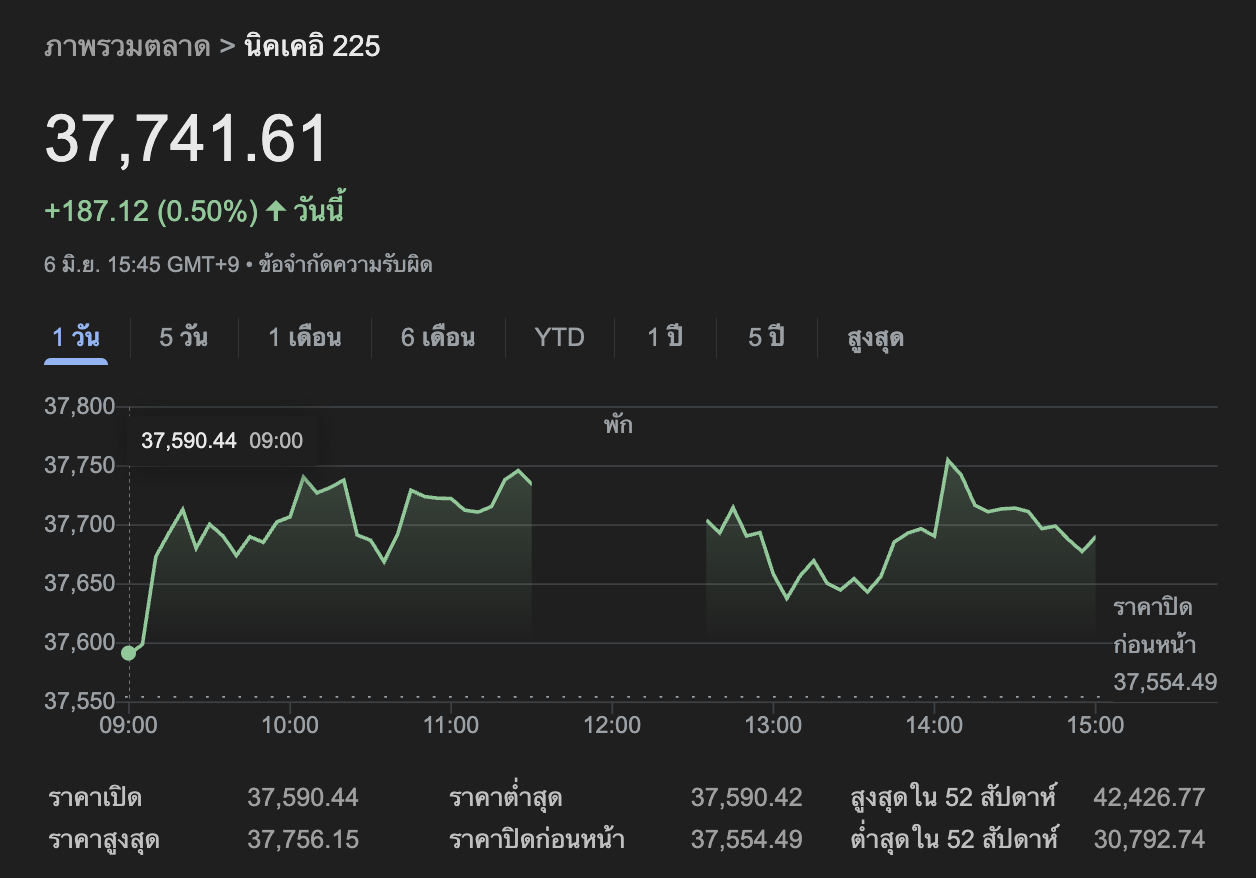This screenshot has width=1256, height=878.
Task: Click the green up arrow beside วันนี้
Action: click(276, 211)
